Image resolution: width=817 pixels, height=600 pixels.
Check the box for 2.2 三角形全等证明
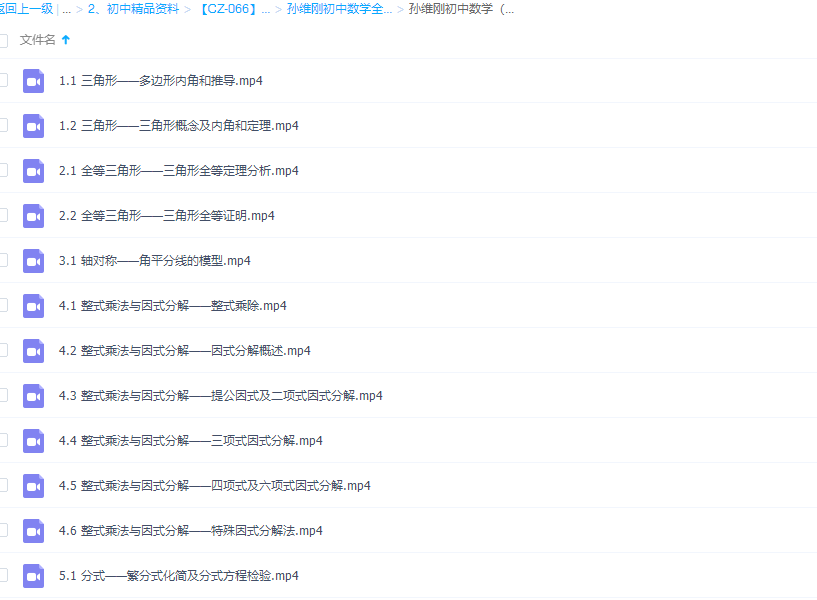pos(6,215)
